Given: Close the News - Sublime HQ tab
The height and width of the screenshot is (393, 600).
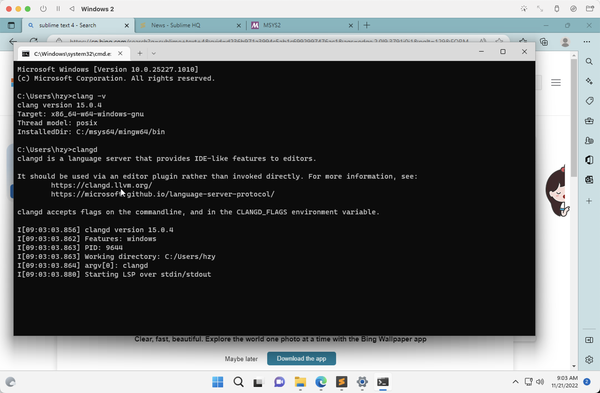Looking at the screenshot, I should pos(239,26).
